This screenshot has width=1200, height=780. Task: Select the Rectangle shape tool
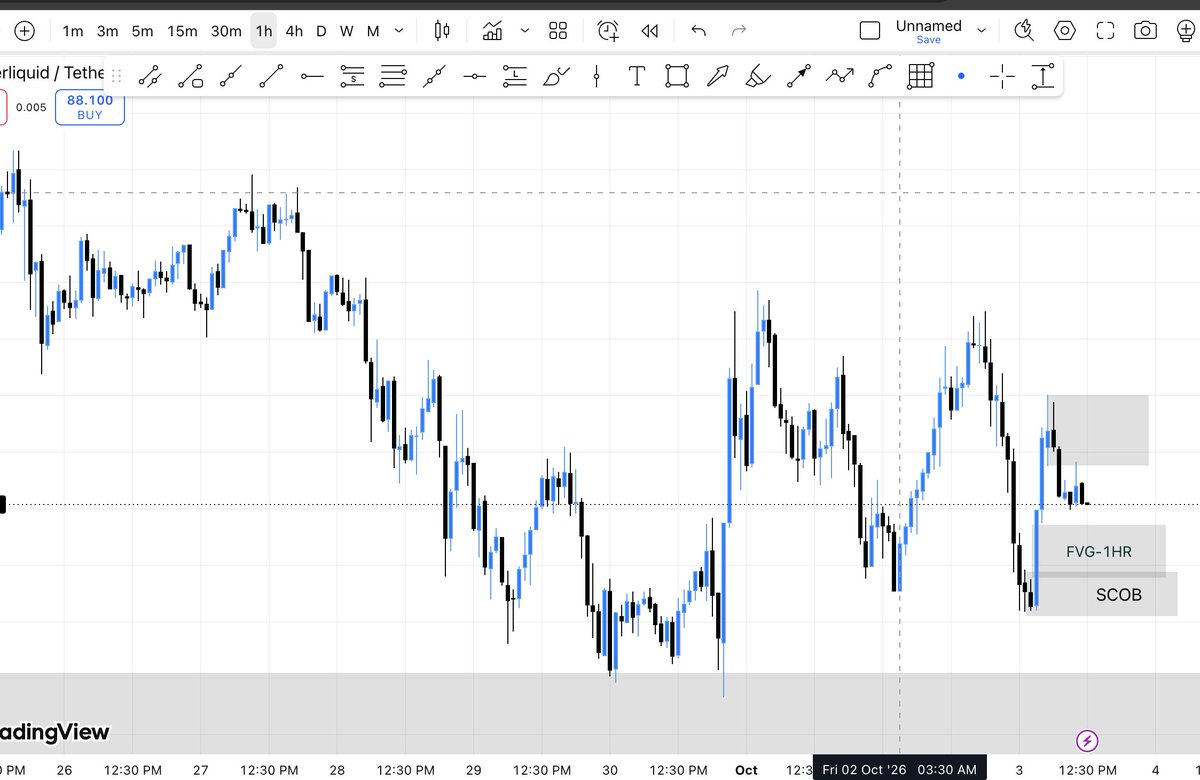(677, 76)
